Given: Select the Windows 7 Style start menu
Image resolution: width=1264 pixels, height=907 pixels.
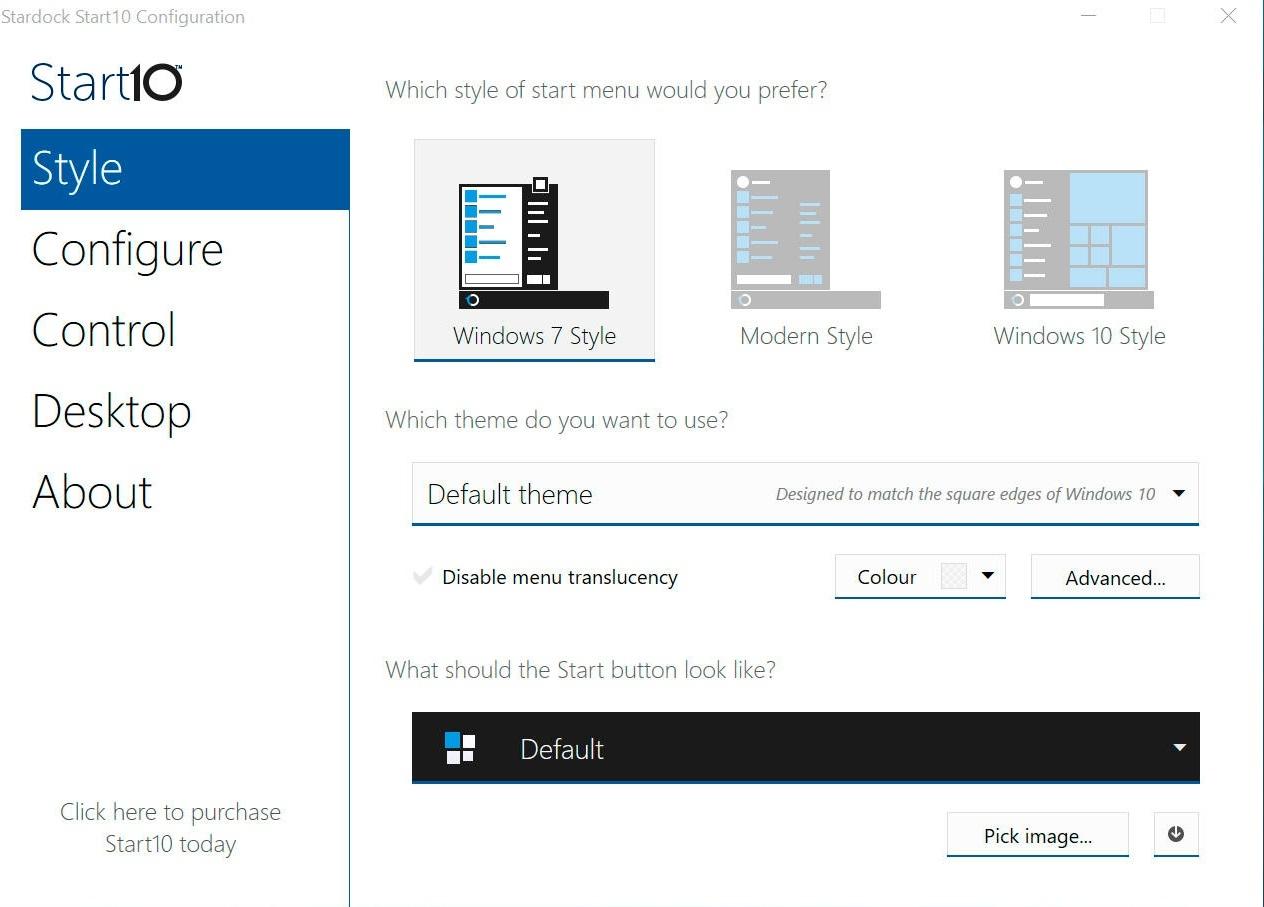Looking at the screenshot, I should pos(534,250).
